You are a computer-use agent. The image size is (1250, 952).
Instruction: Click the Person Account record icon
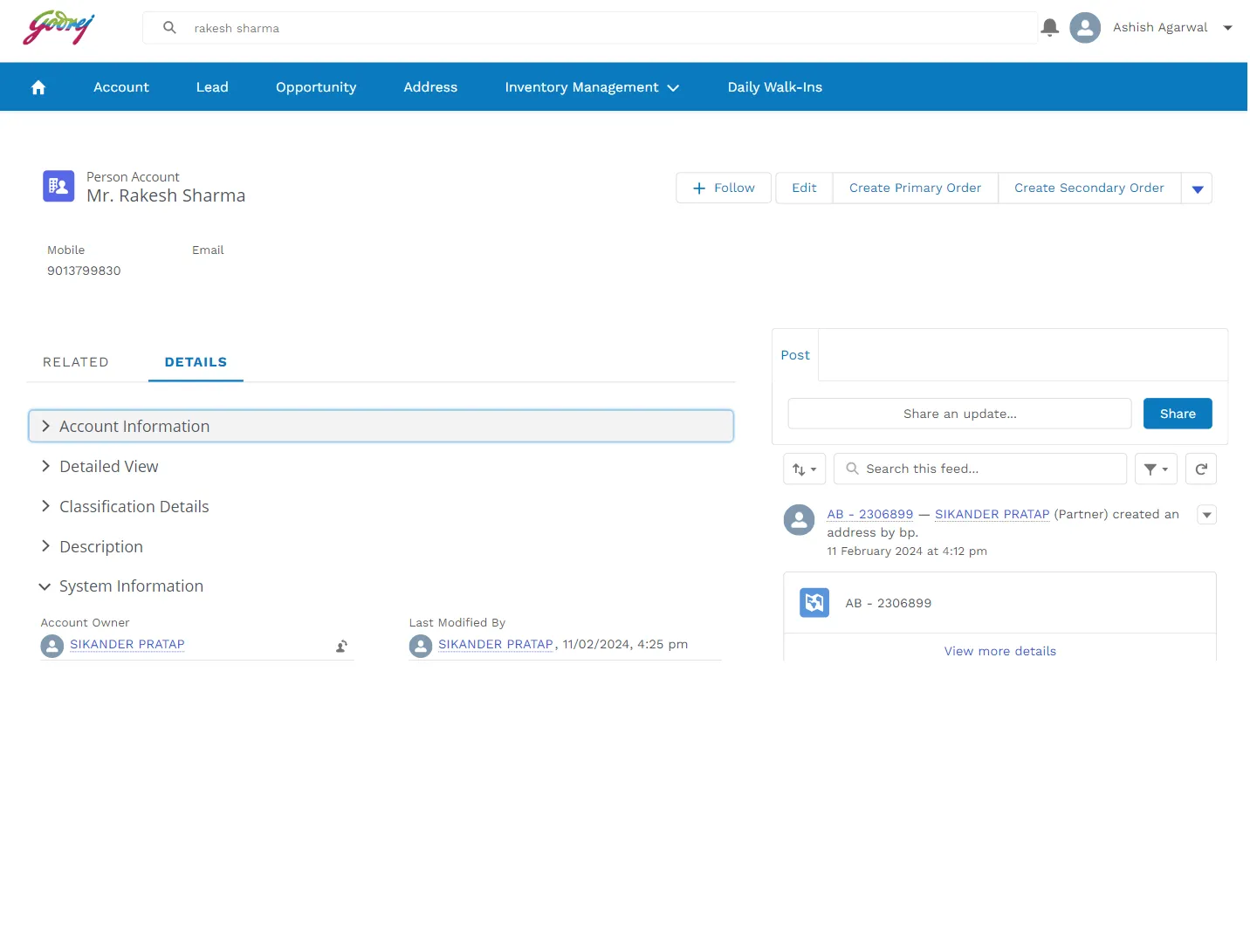click(58, 186)
